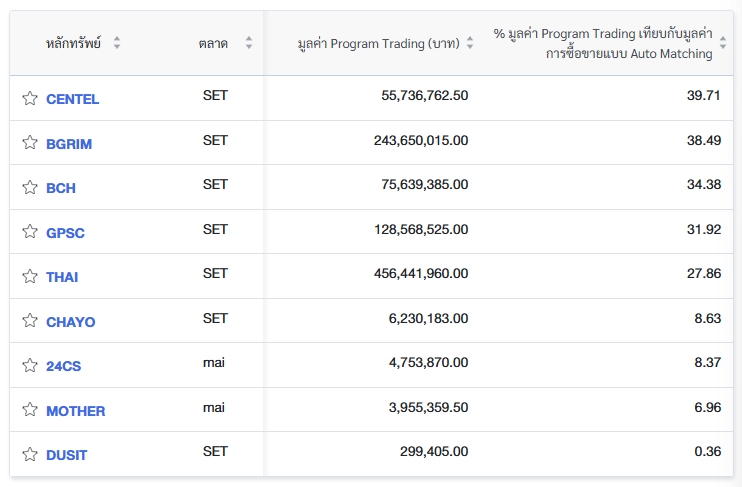742x487 pixels.
Task: Sort by หลักทรัพย์ column arrows
Action: click(117, 43)
